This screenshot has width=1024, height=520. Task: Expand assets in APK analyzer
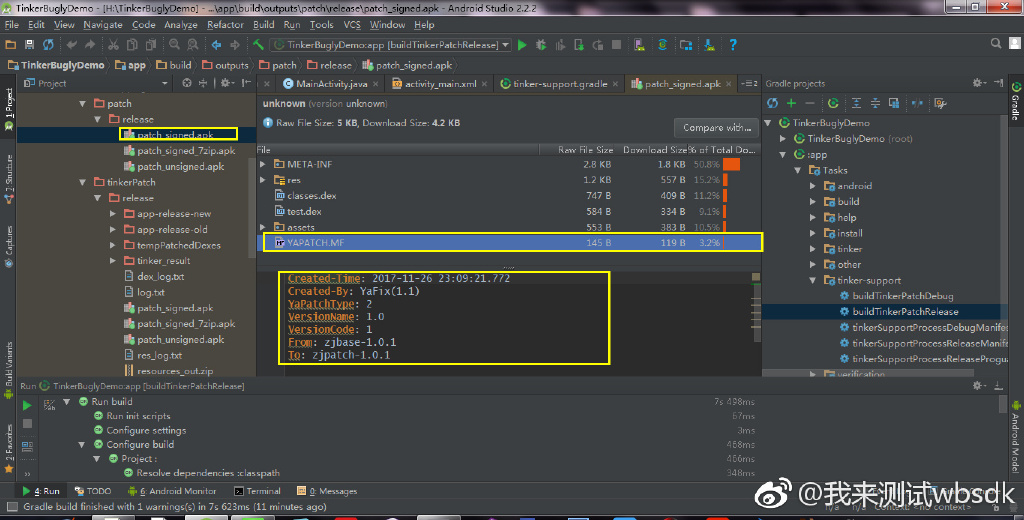click(263, 227)
